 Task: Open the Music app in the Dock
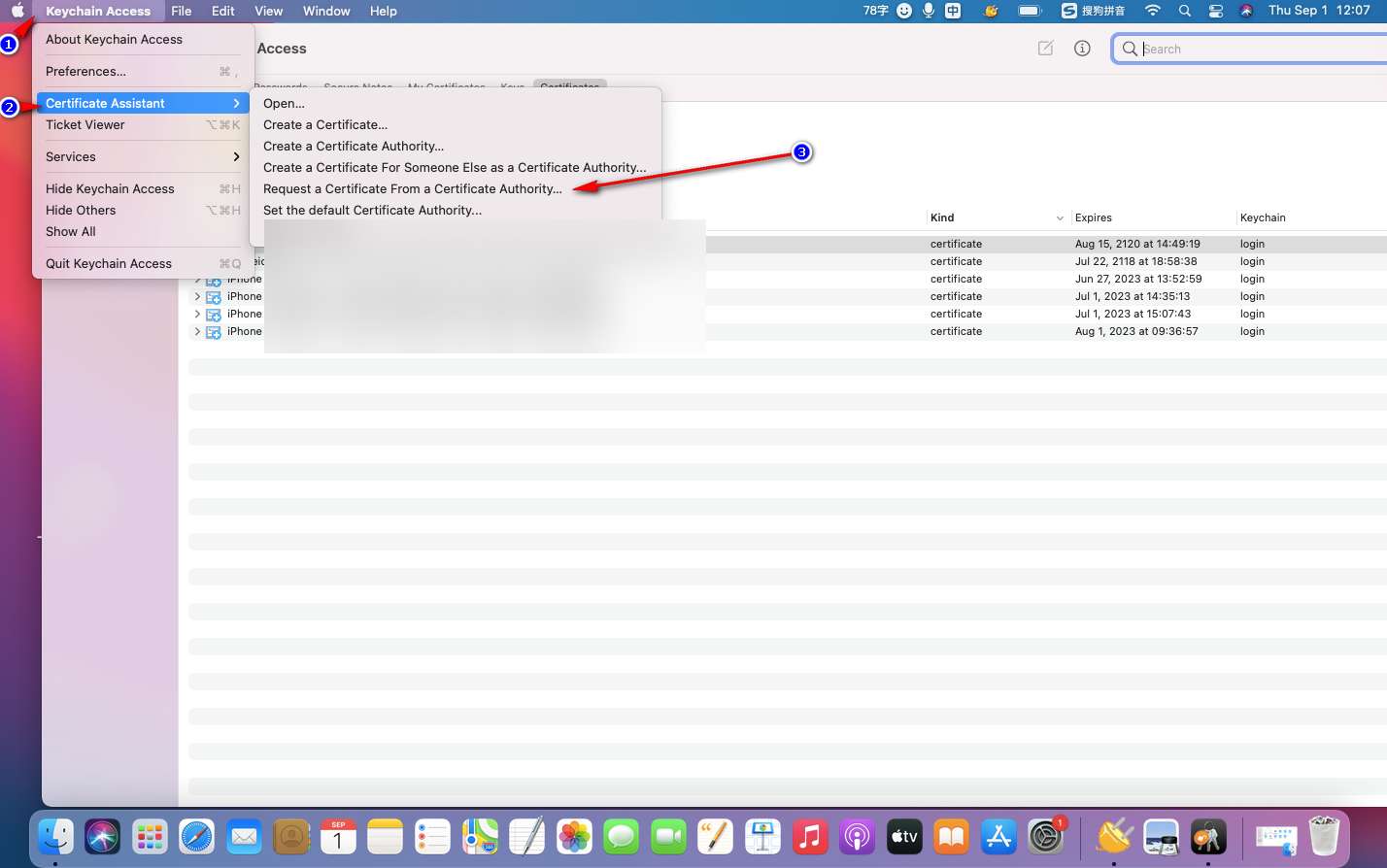809,836
